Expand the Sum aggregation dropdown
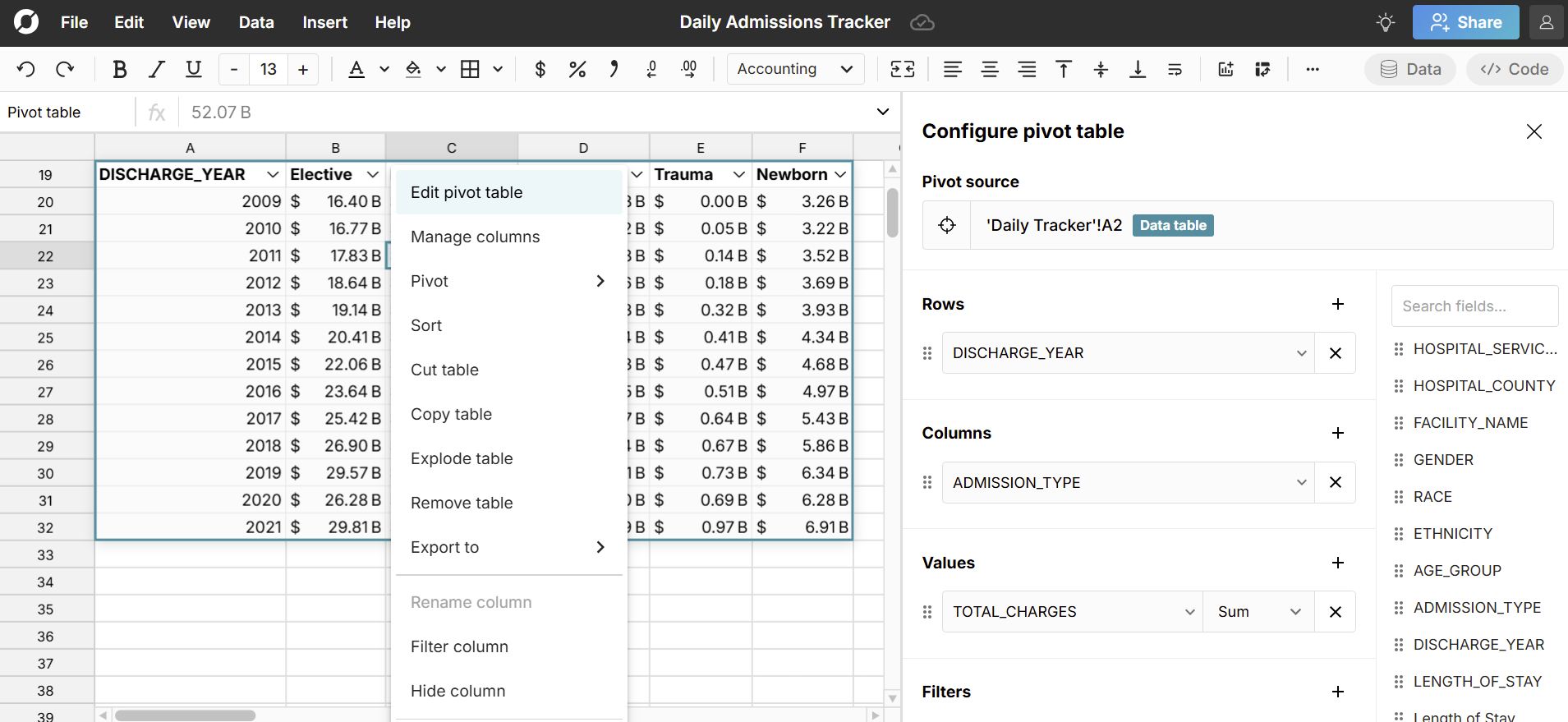 click(1258, 612)
